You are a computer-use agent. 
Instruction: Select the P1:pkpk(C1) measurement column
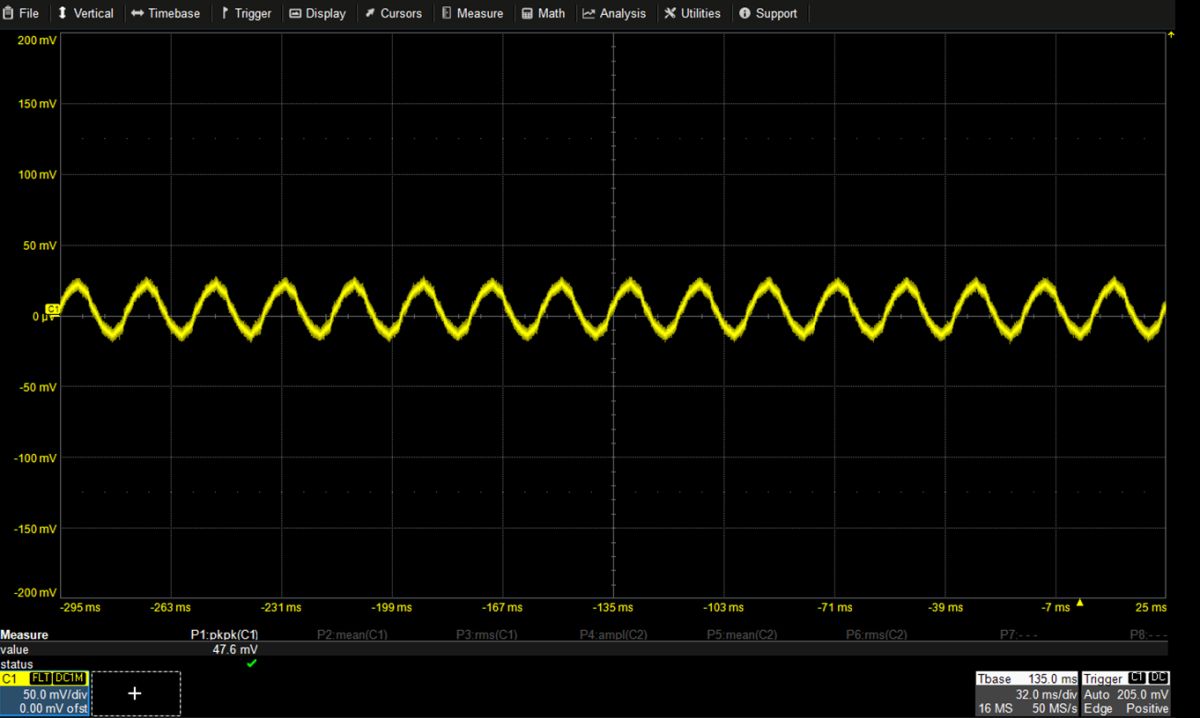click(x=224, y=635)
